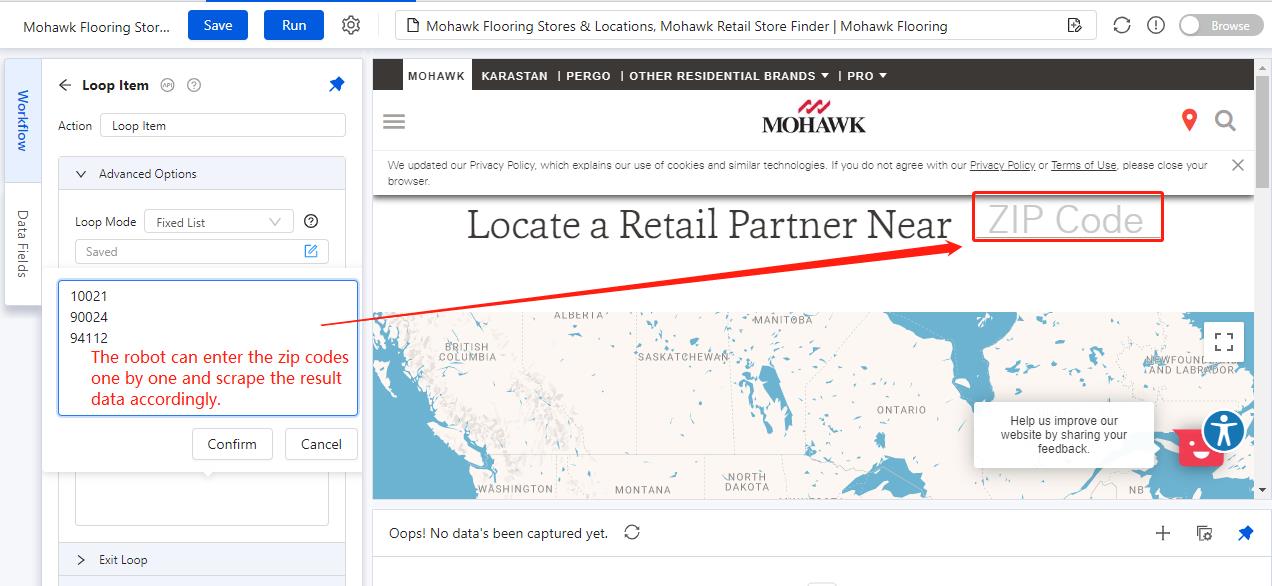
Task: Select the KARASTAN brand tab
Action: click(514, 76)
